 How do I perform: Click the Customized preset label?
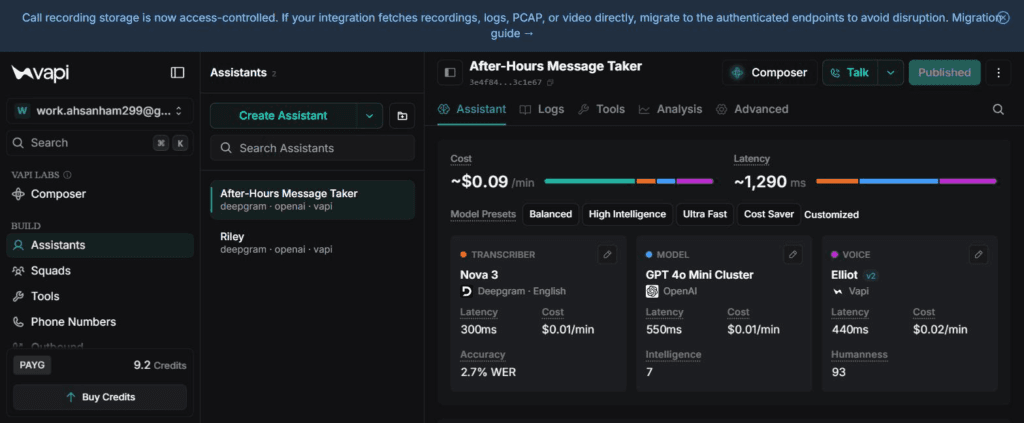coord(831,214)
